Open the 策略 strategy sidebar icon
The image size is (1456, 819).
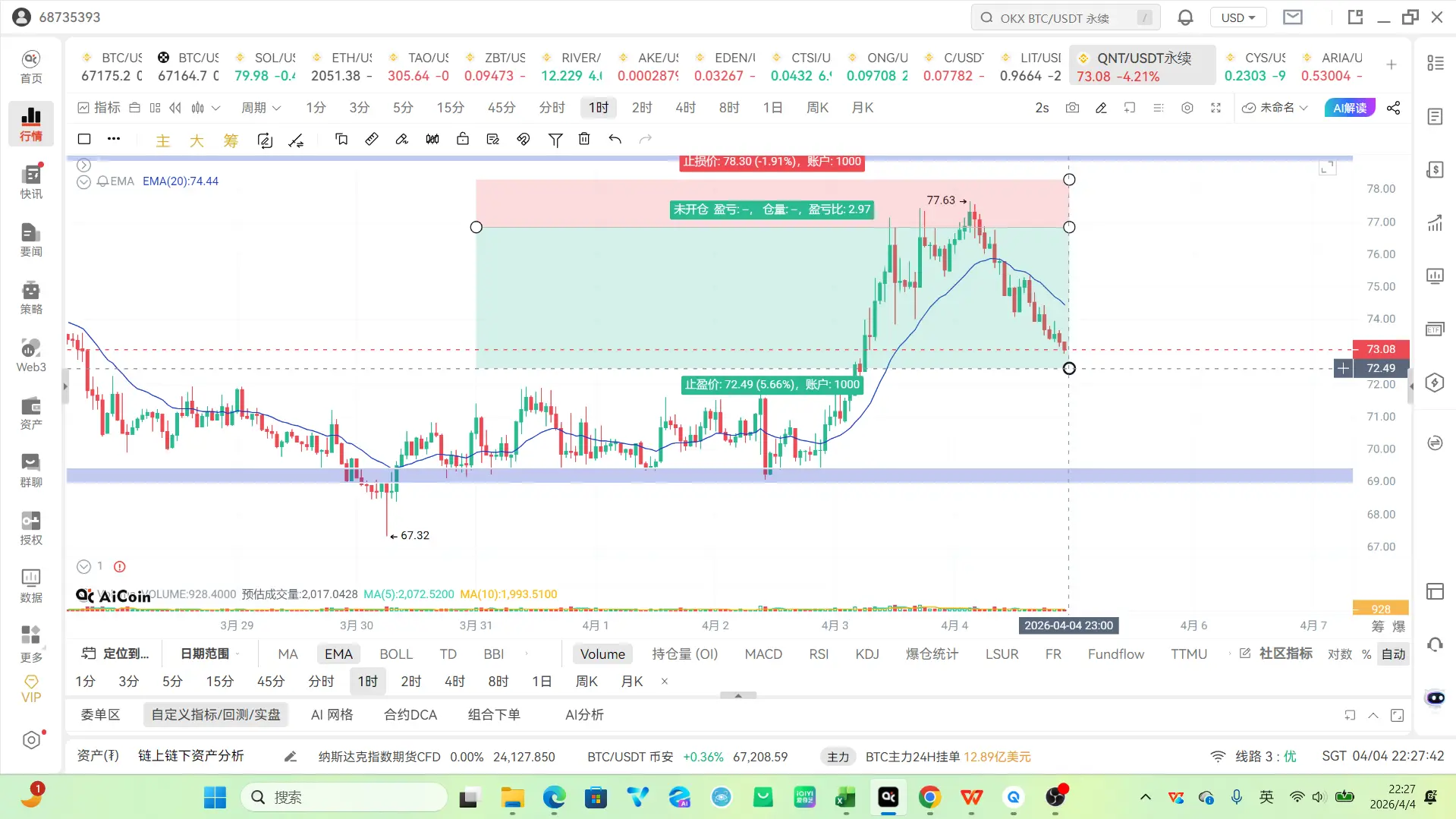tap(31, 297)
